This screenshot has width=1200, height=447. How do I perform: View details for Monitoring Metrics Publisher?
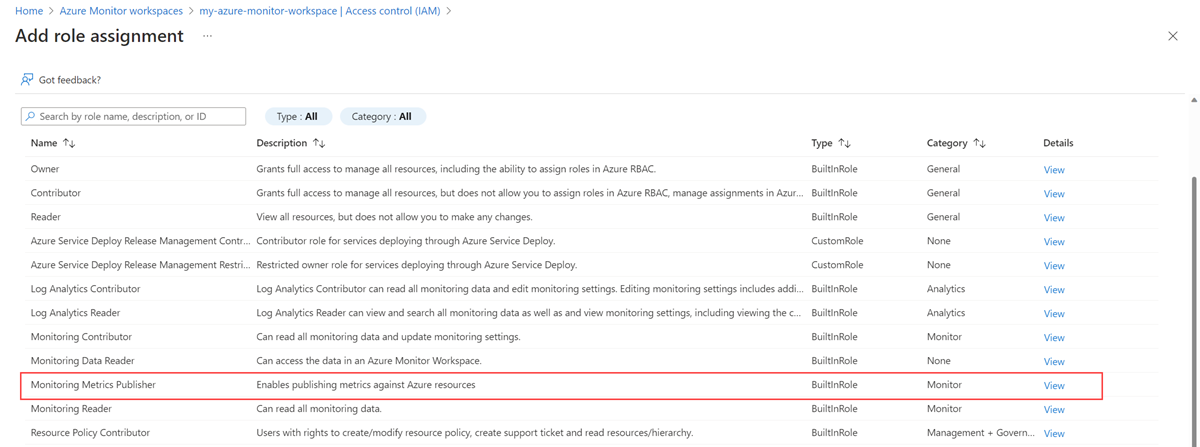pyautogui.click(x=1054, y=386)
